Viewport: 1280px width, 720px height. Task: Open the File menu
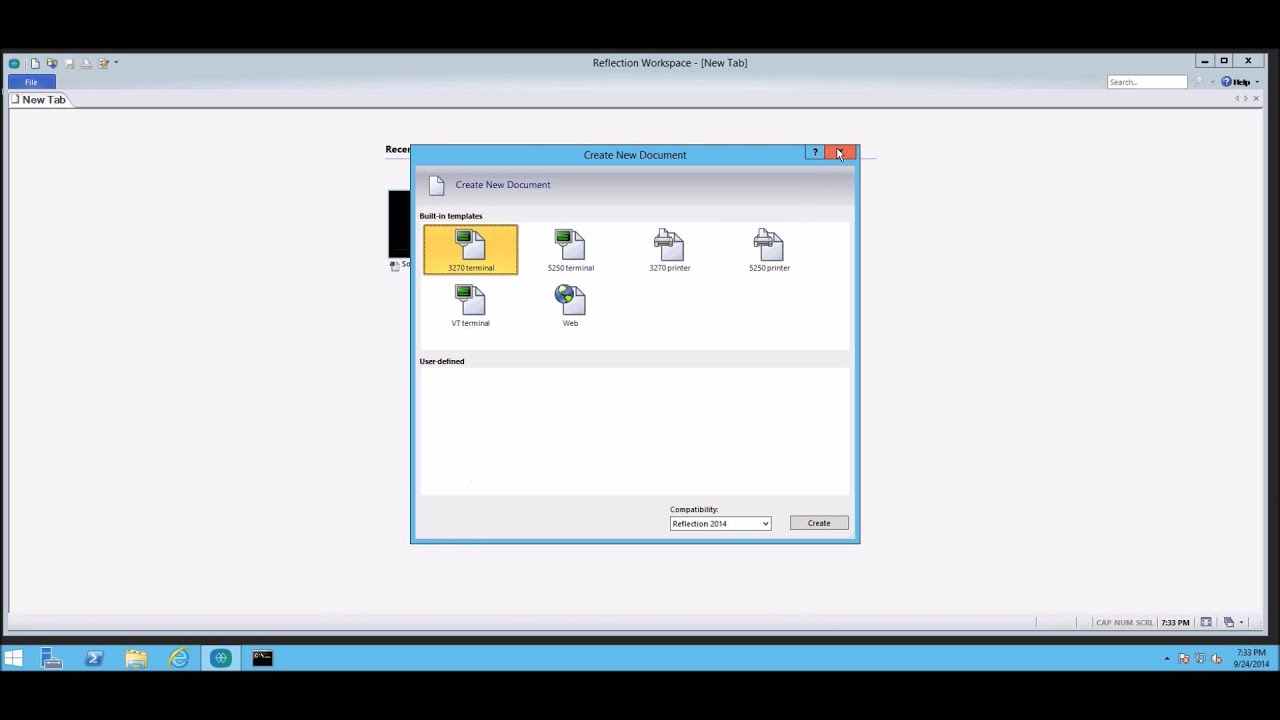tap(31, 82)
